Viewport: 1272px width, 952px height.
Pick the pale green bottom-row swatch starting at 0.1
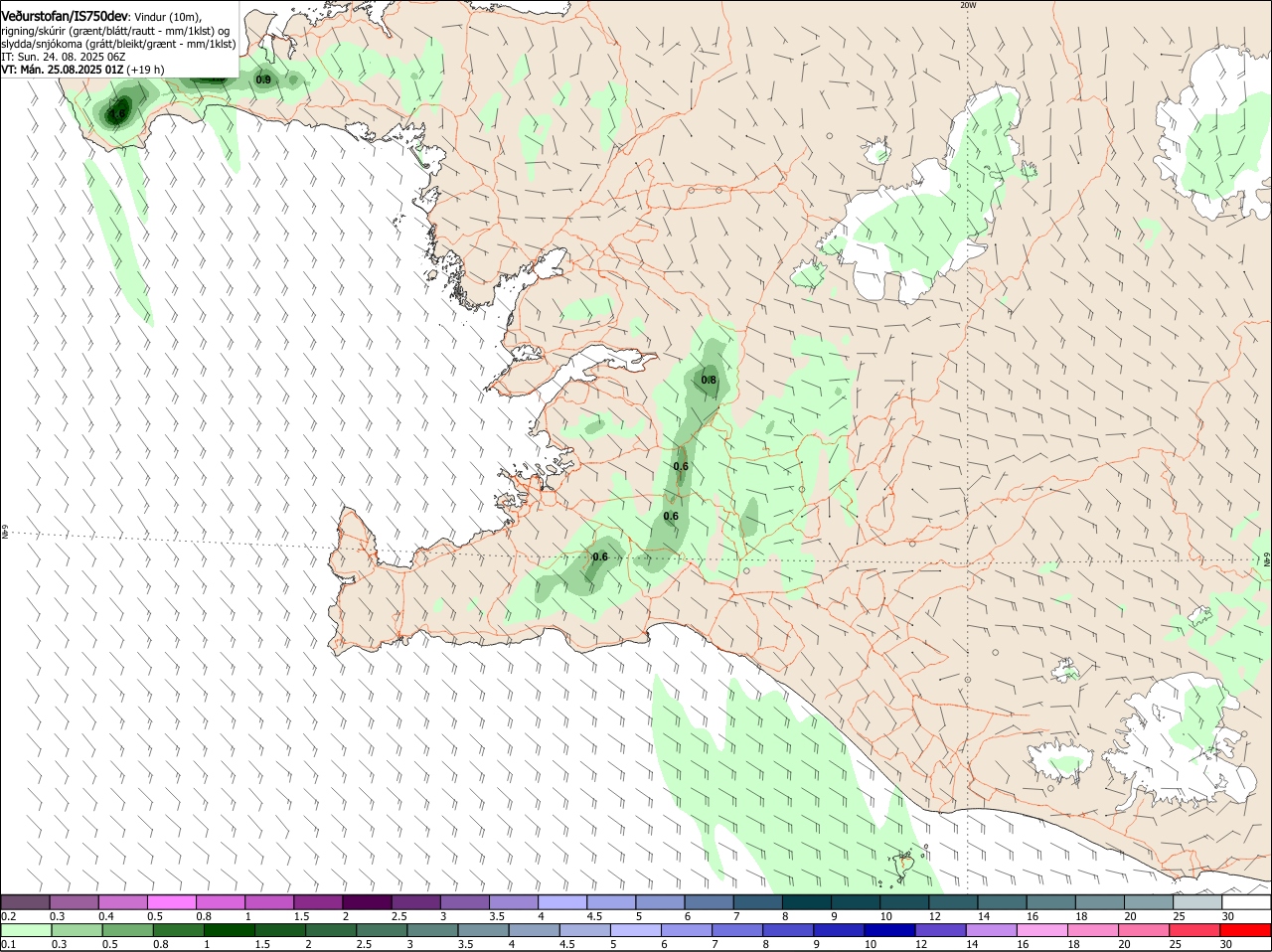[x=26, y=930]
